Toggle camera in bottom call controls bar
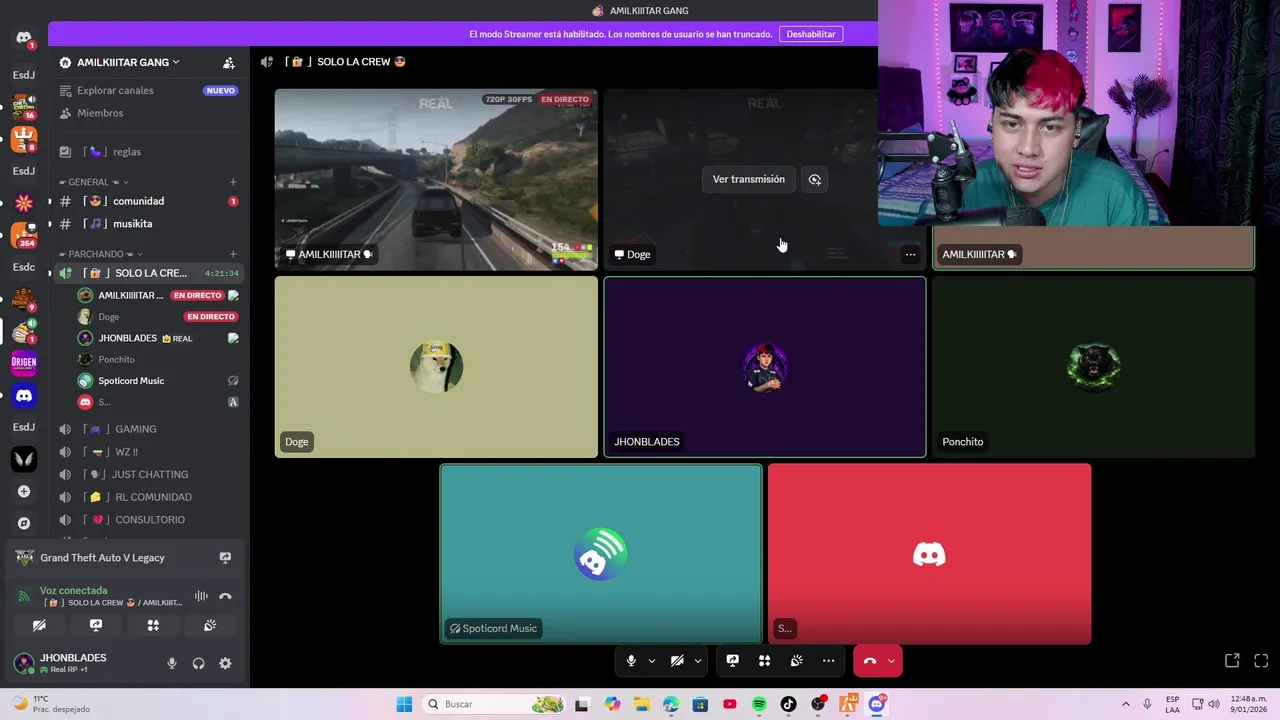 coord(677,661)
